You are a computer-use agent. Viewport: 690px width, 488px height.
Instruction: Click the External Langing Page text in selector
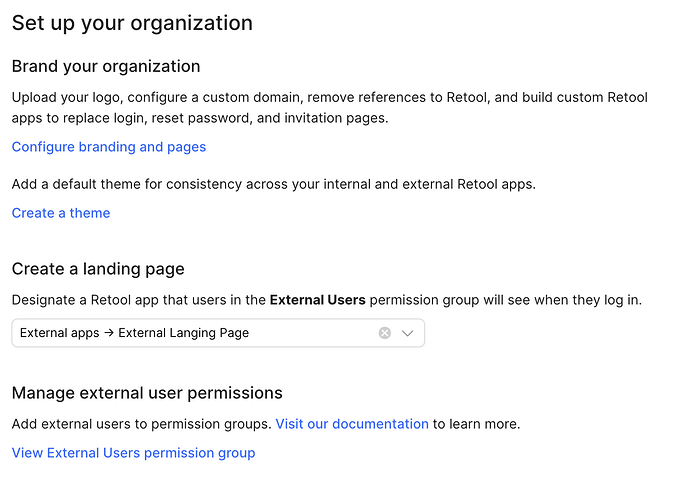pyautogui.click(x=183, y=333)
